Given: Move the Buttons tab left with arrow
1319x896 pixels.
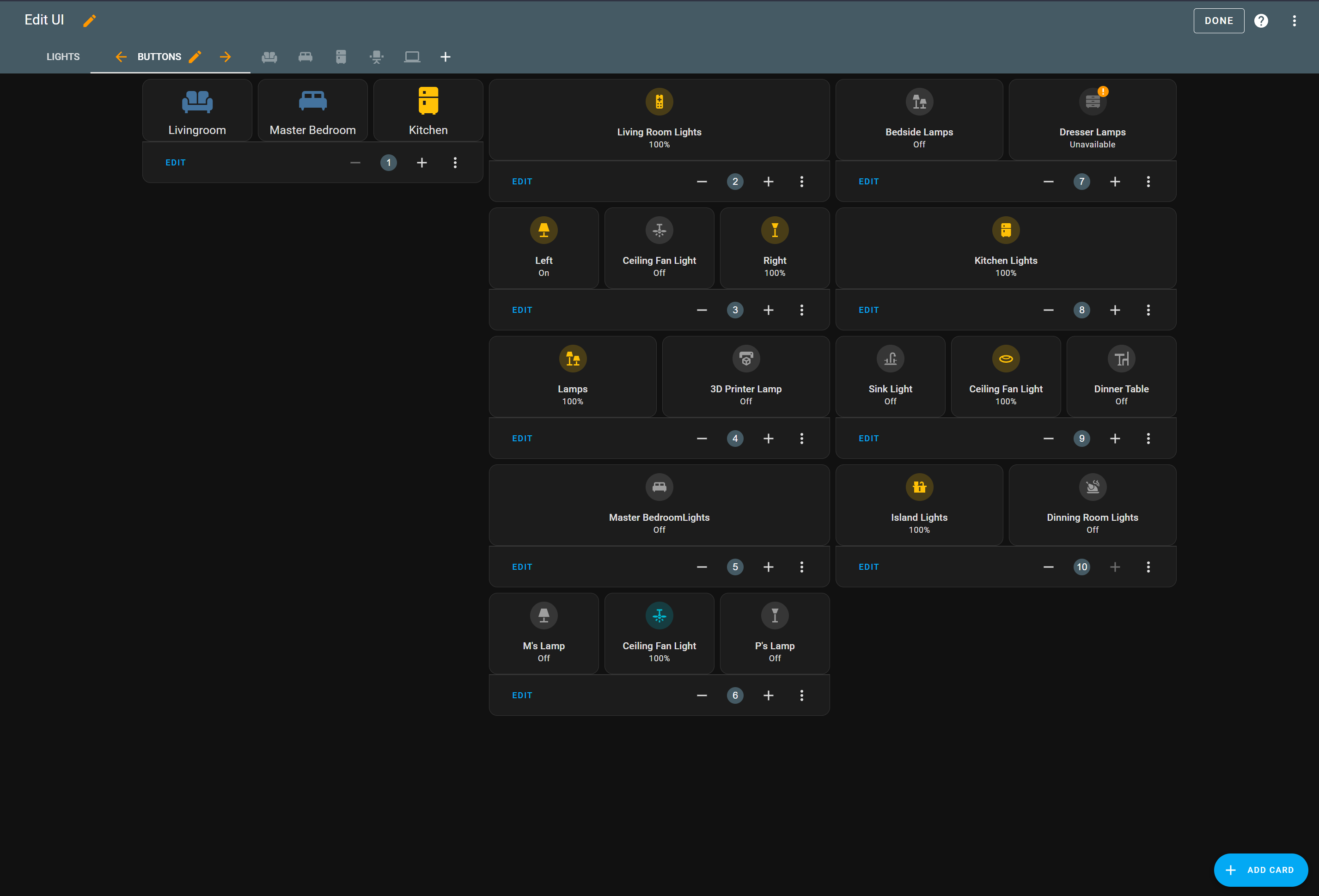Looking at the screenshot, I should (x=121, y=57).
